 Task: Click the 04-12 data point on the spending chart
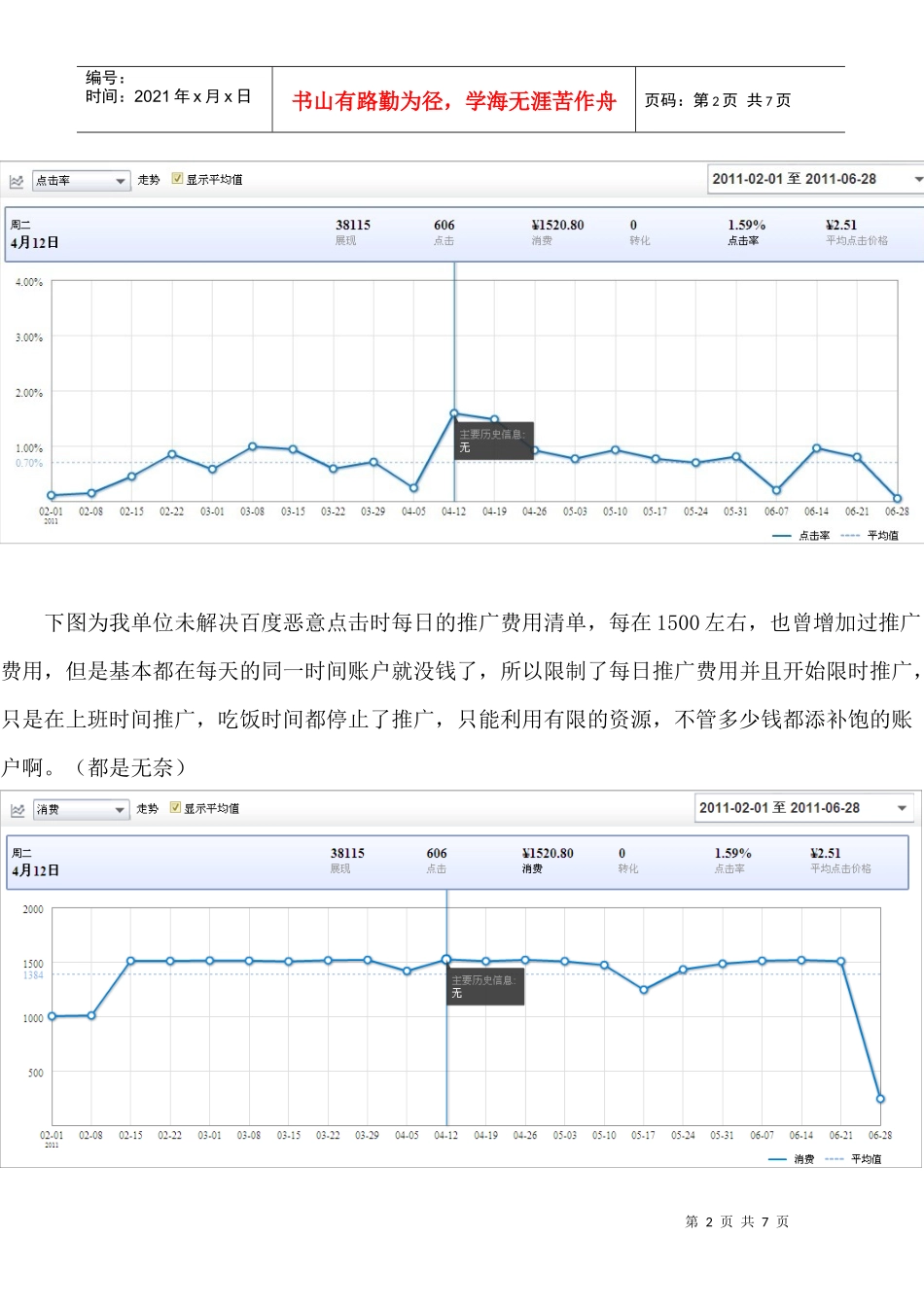click(x=446, y=959)
